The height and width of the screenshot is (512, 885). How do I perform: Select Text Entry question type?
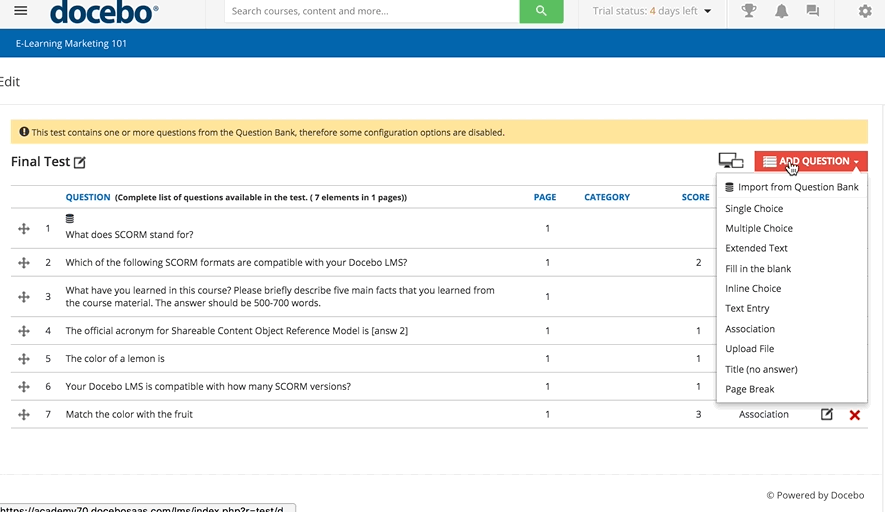(747, 308)
